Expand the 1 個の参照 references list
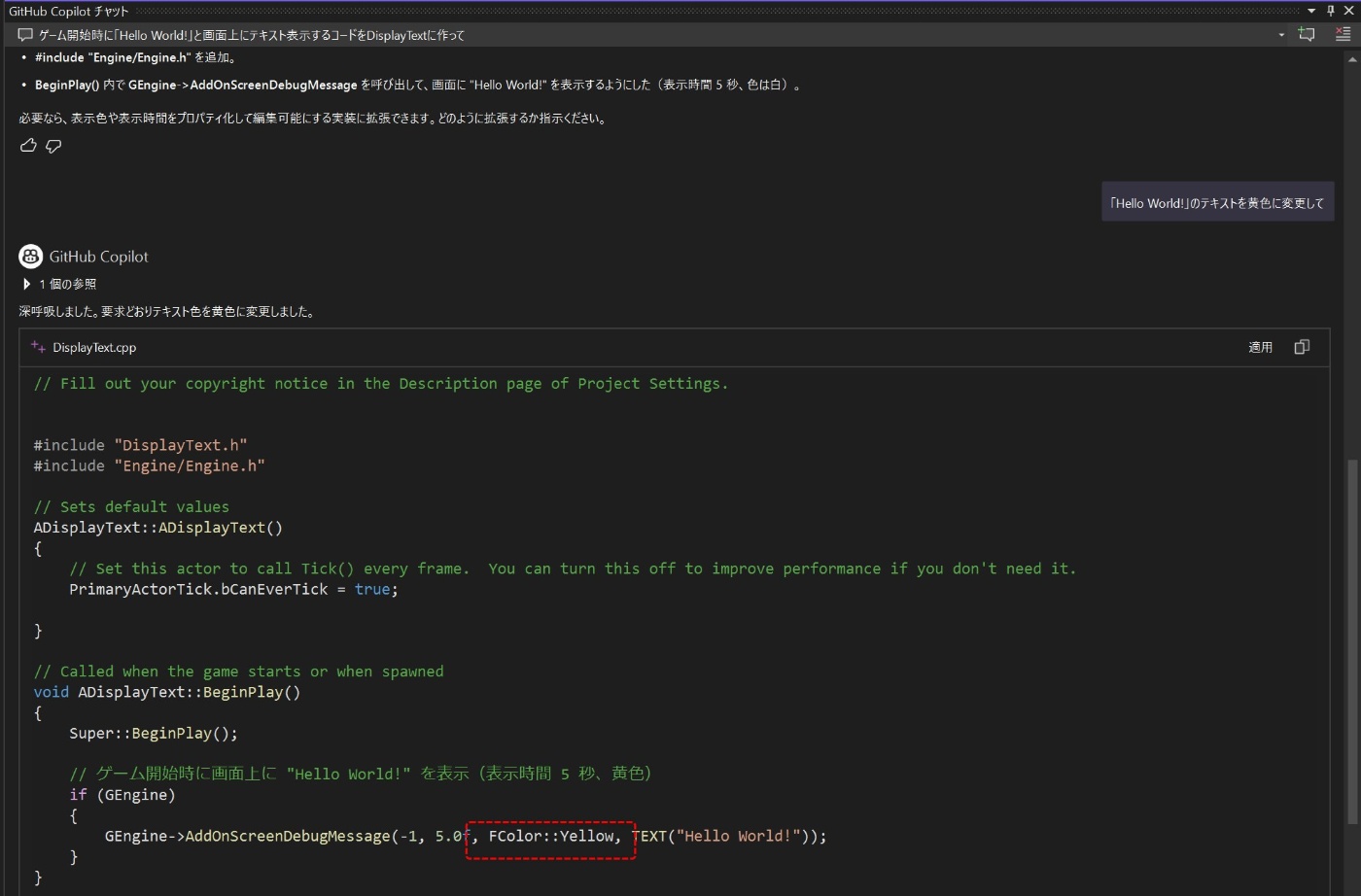The height and width of the screenshot is (896, 1361). [x=26, y=284]
